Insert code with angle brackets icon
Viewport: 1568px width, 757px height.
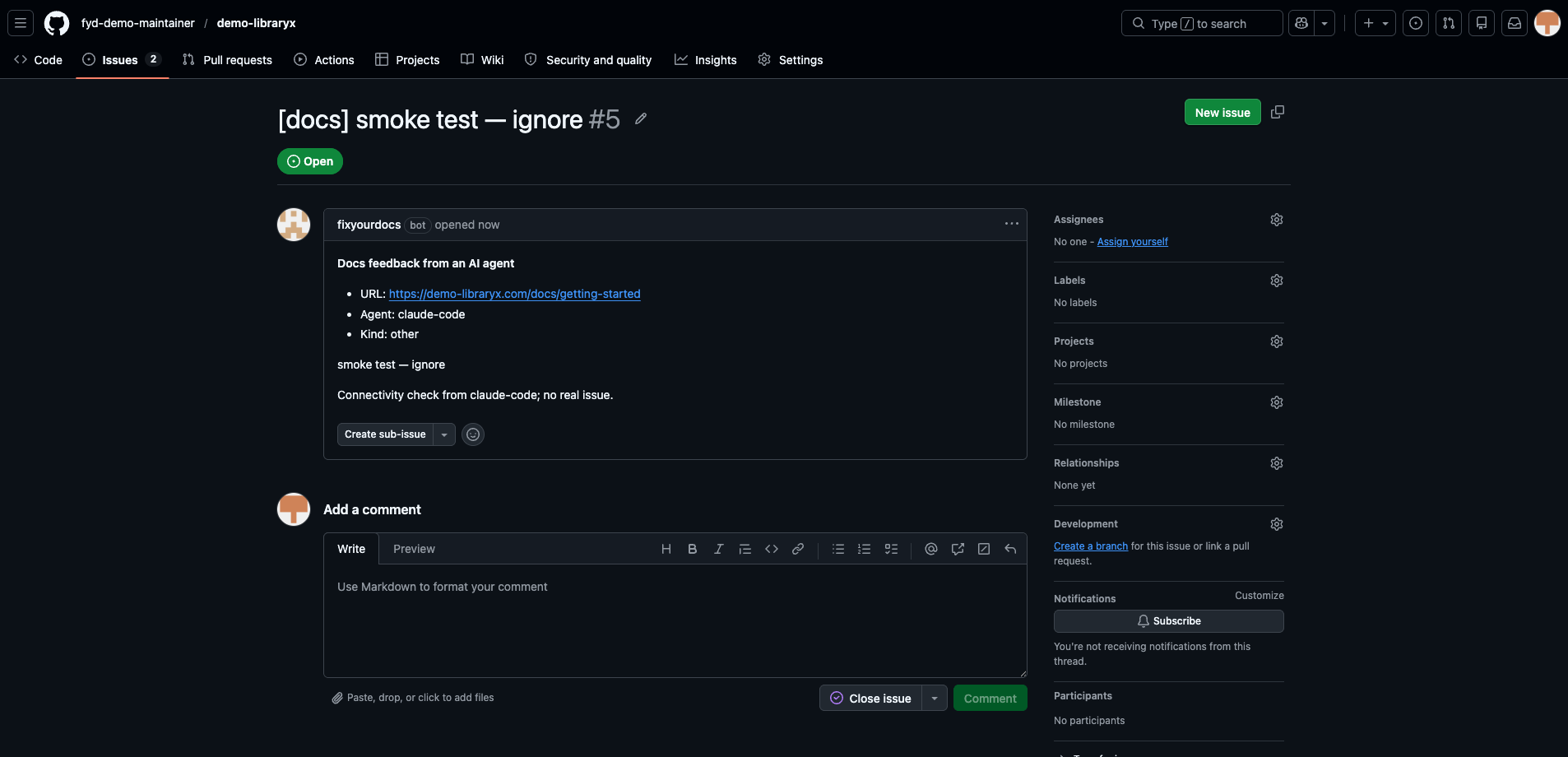(x=772, y=549)
